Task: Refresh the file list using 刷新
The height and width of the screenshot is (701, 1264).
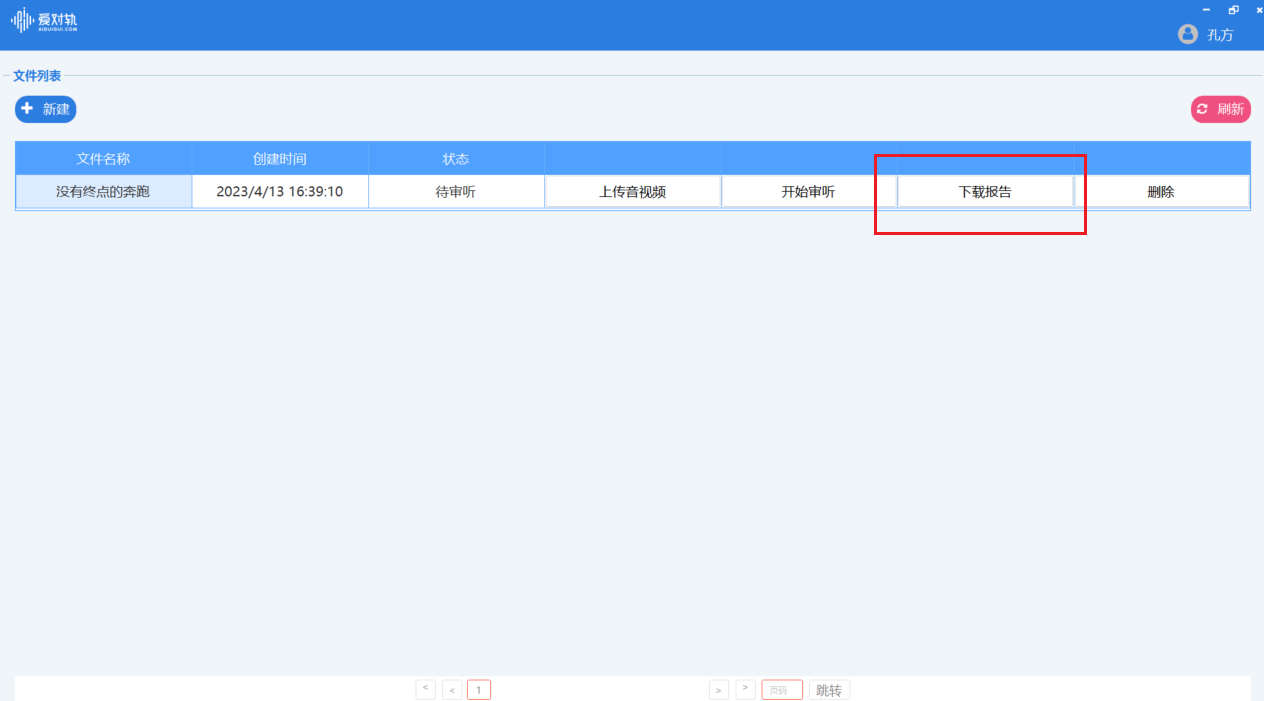Action: pyautogui.click(x=1220, y=109)
